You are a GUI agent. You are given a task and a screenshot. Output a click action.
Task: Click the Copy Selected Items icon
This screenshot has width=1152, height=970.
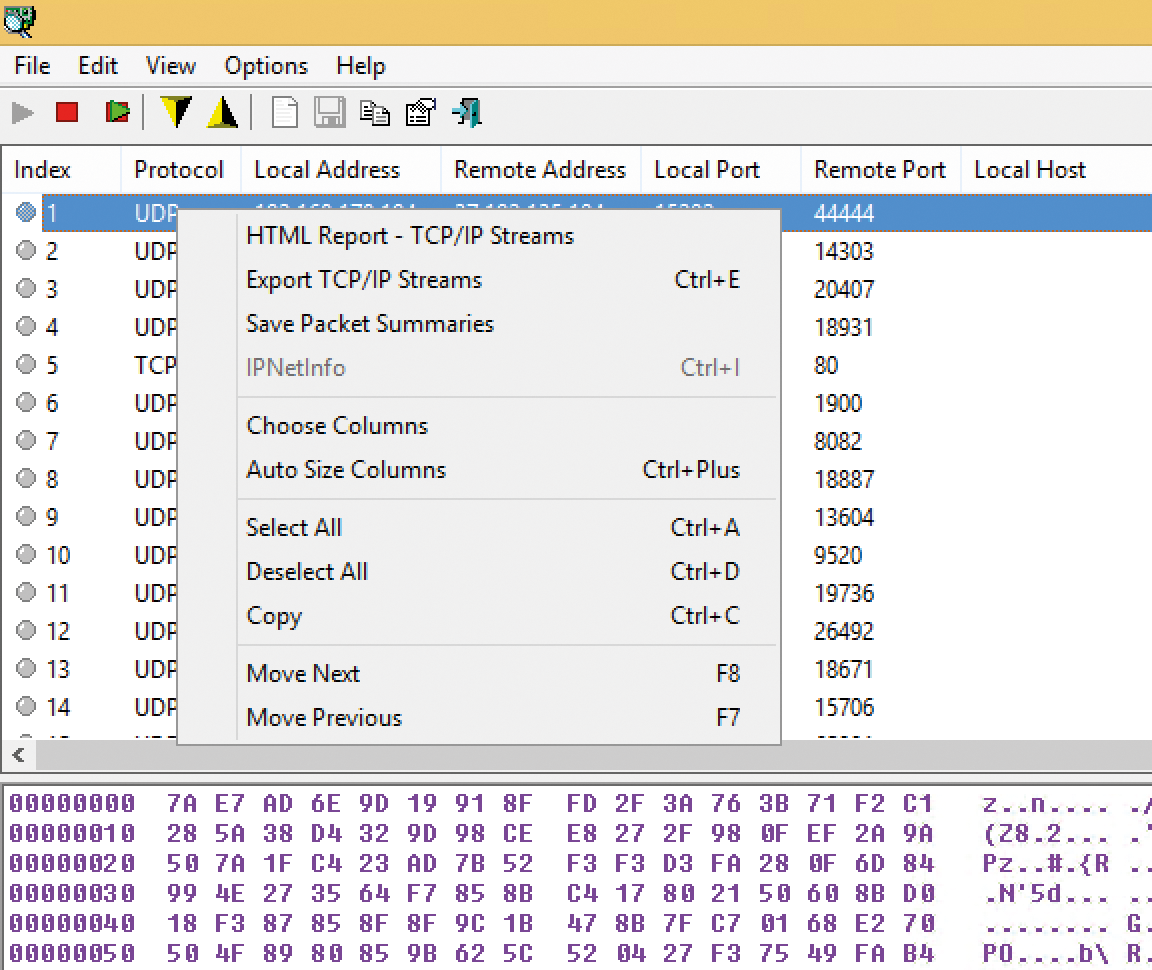click(375, 112)
